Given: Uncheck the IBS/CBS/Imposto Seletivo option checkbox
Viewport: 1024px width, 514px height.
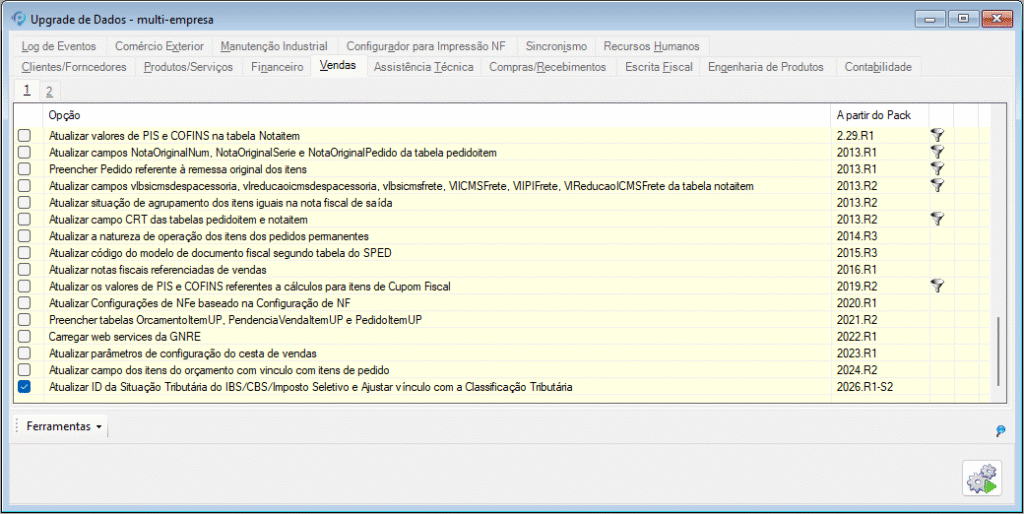Looking at the screenshot, I should tap(24, 387).
